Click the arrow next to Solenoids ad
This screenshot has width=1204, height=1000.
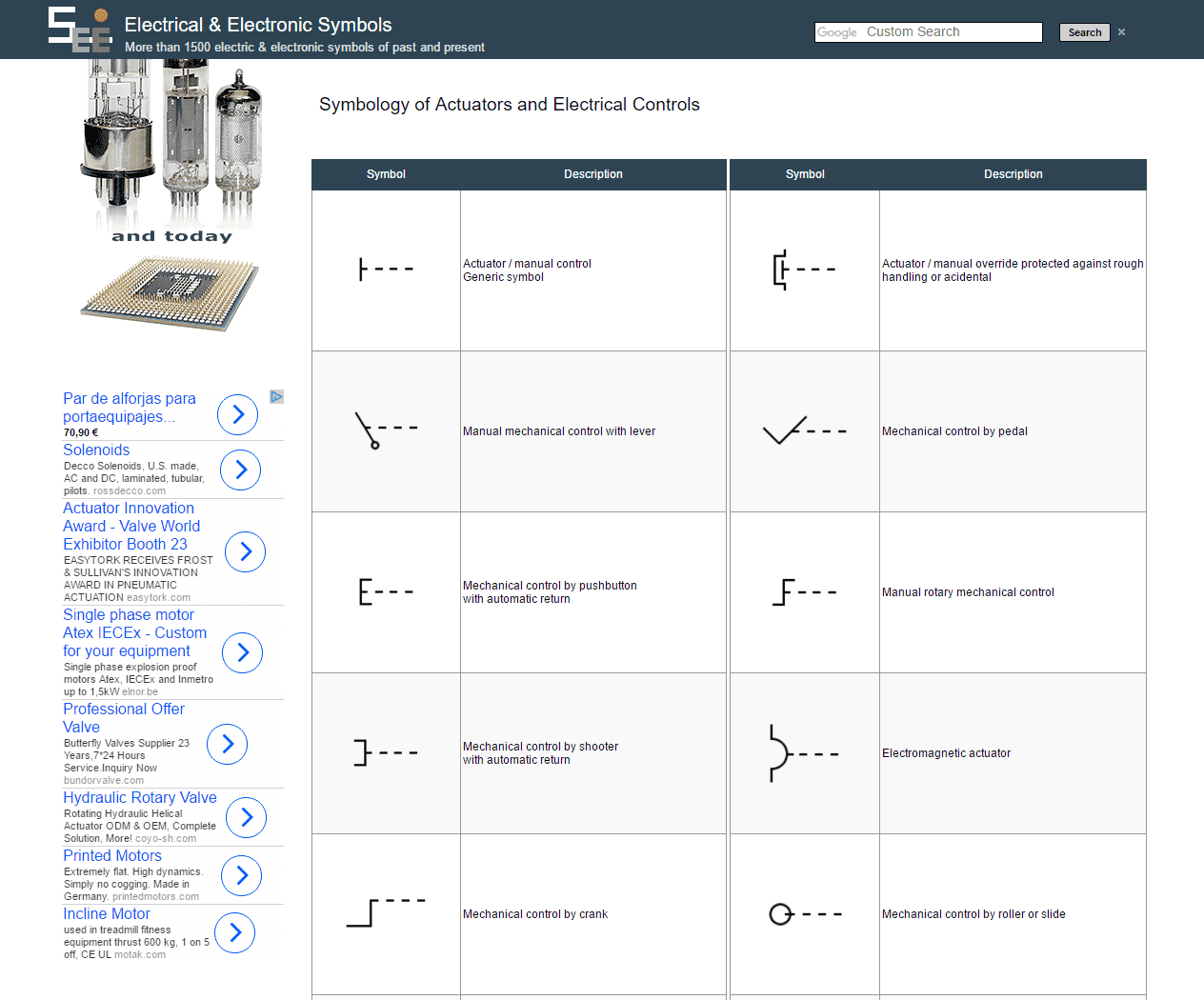(x=241, y=470)
